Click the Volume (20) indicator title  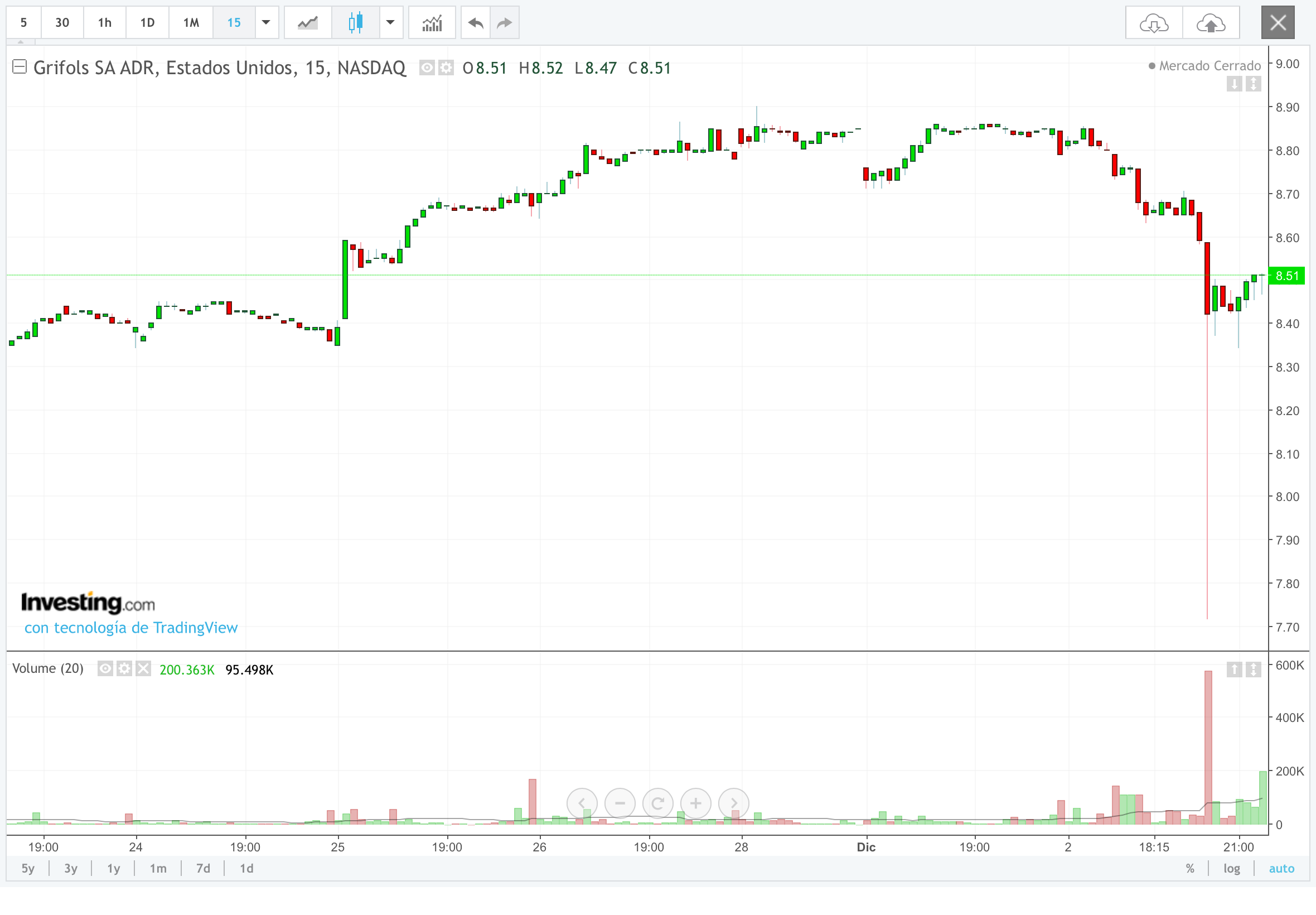pos(48,668)
